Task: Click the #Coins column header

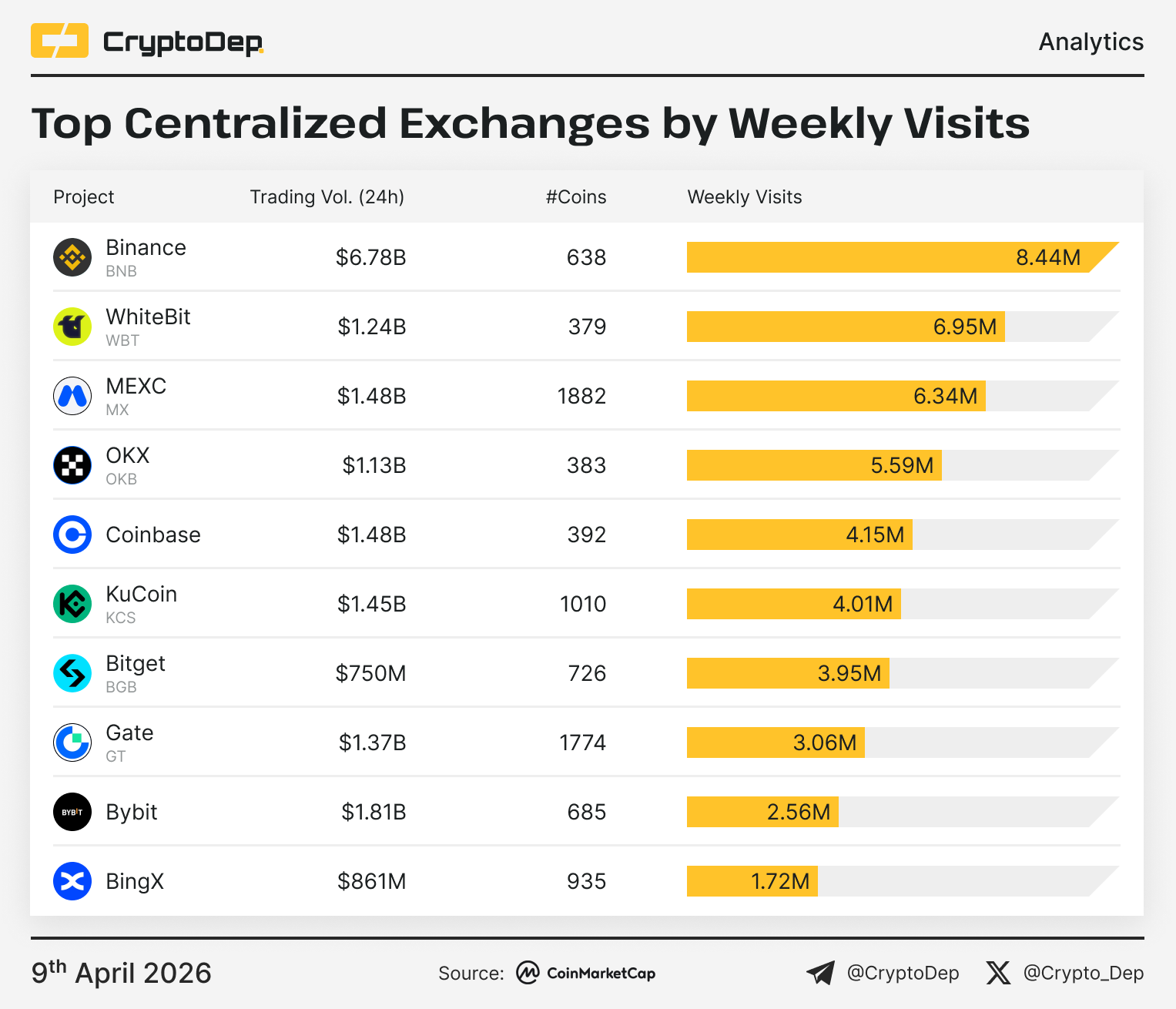Action: coord(576,197)
